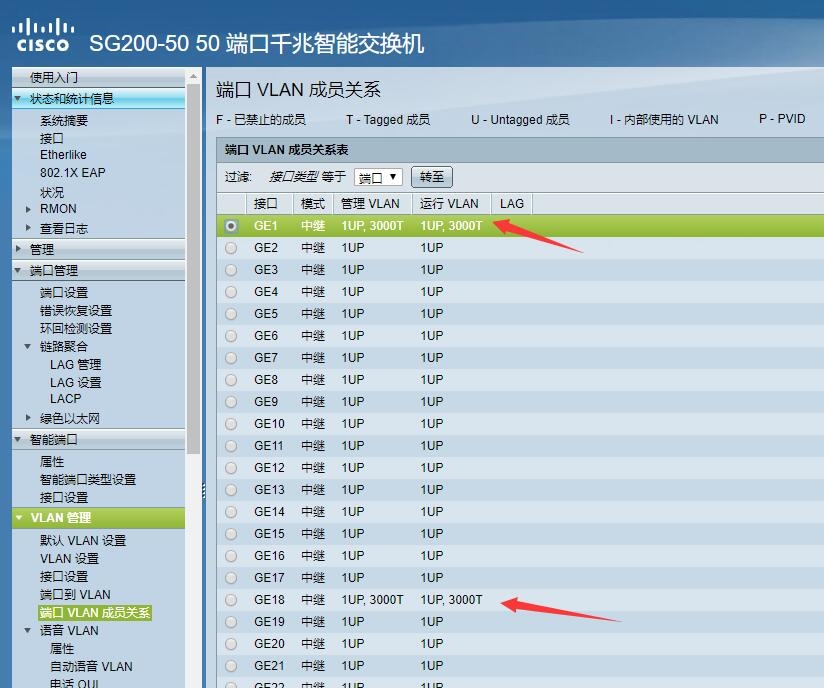
Task: Collapse the 链路聚合 node
Action: tap(28, 346)
